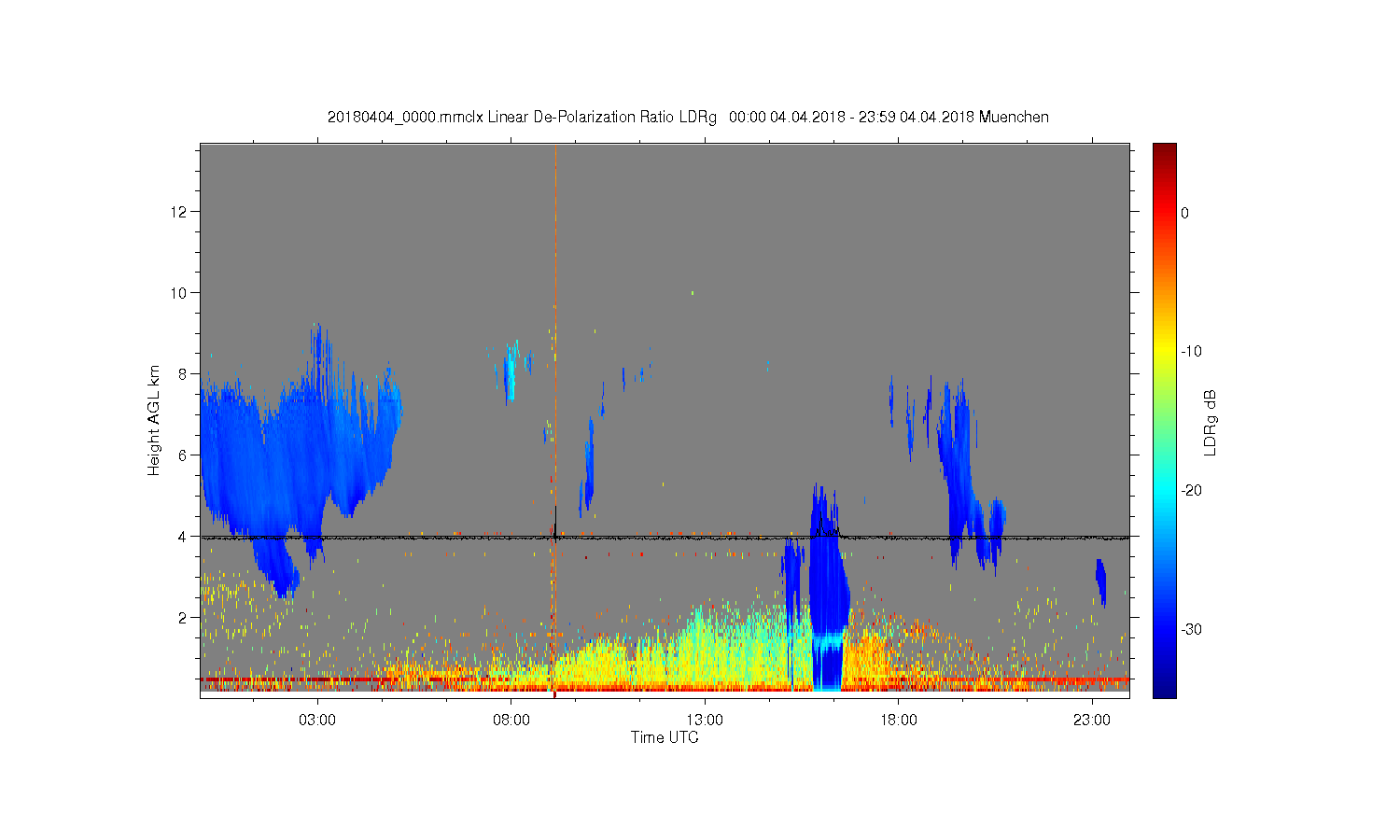Screen dimensions: 1400x840
Task: Click the 'LDRg dB' colorbar label
Action: 1211,422
